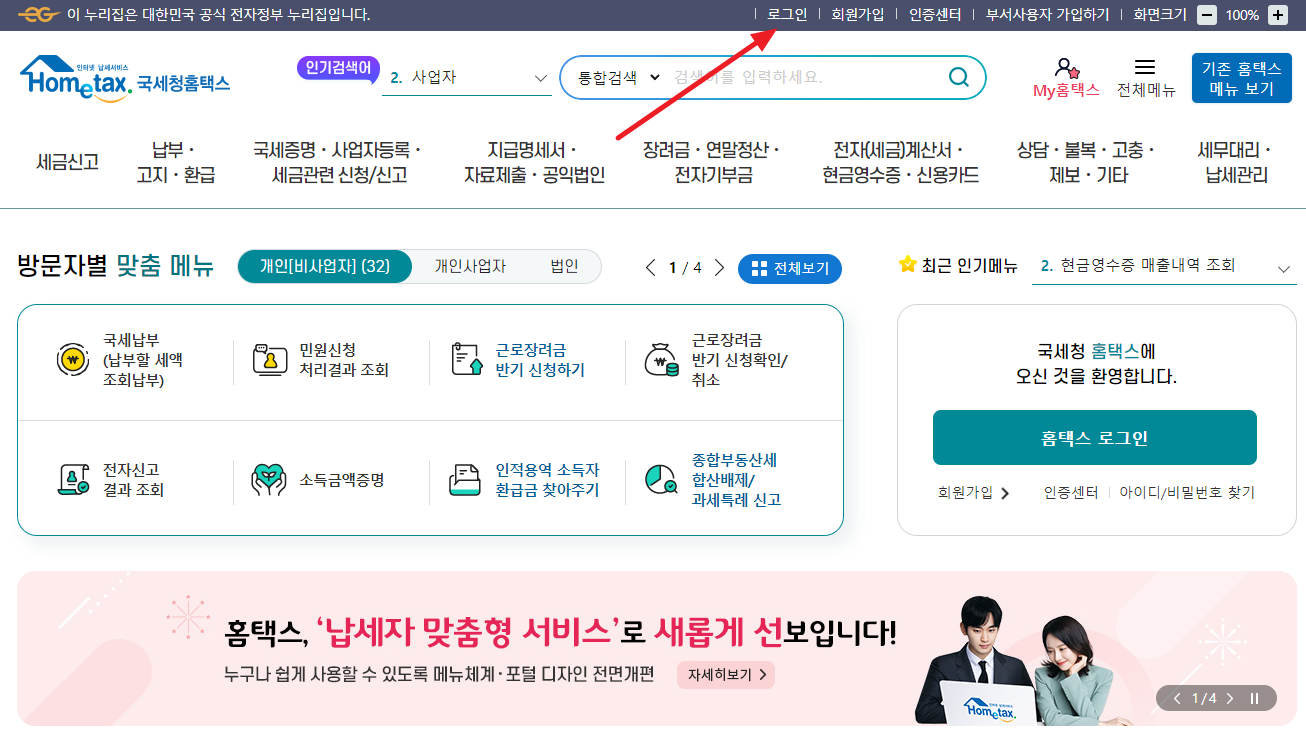Click 국세납부 (납부할 세액 조회납부) text
The height and width of the screenshot is (746, 1306).
click(x=143, y=360)
